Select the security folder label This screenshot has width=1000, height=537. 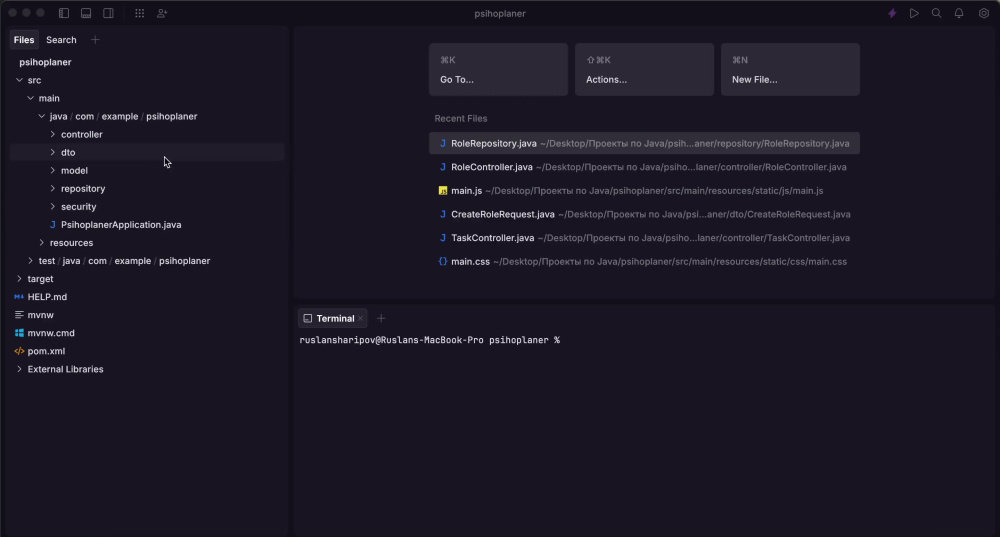pos(78,207)
